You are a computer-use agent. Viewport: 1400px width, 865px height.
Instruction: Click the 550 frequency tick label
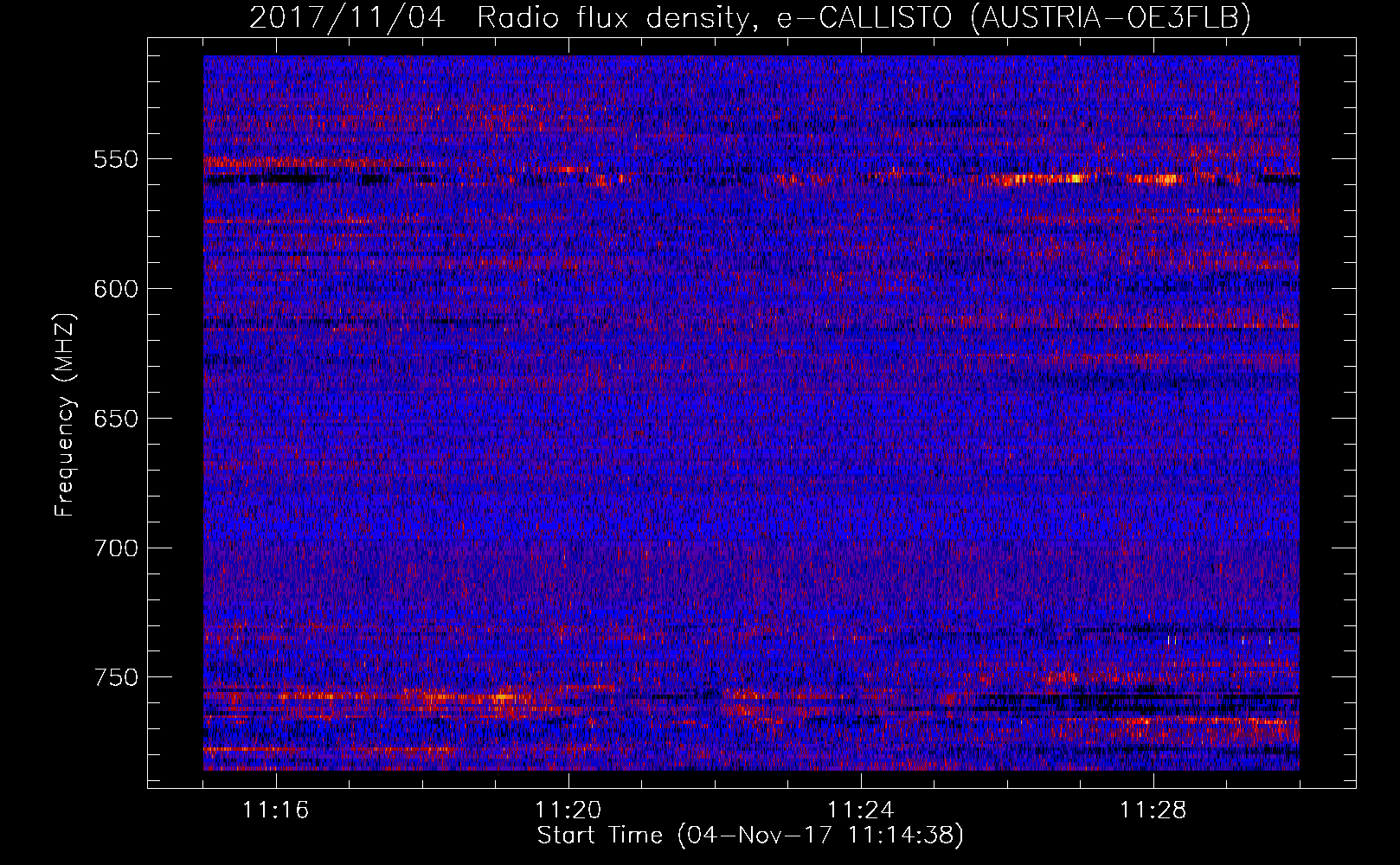pos(116,160)
